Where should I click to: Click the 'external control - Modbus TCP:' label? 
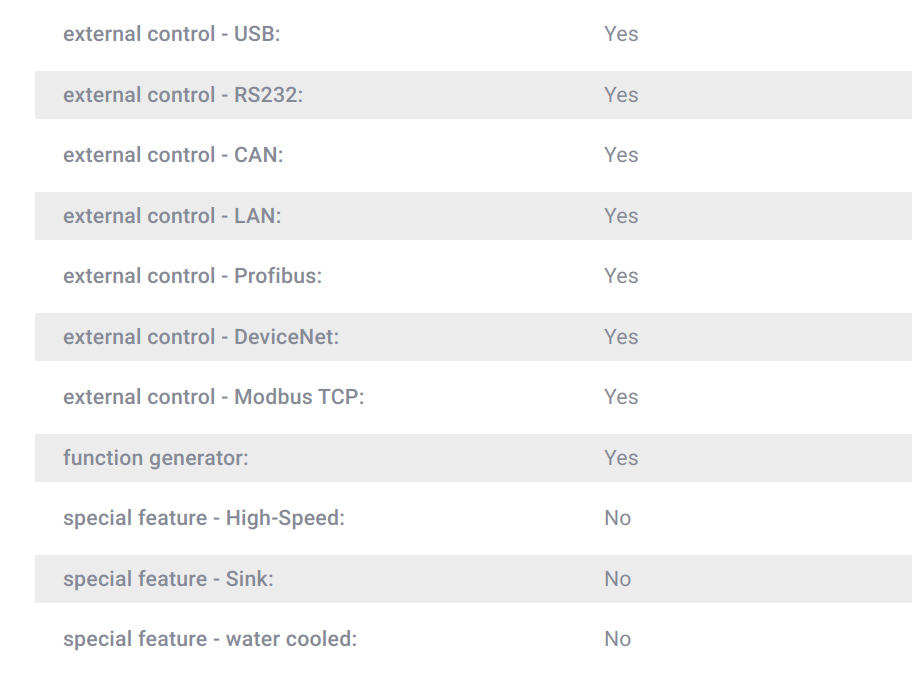point(213,397)
